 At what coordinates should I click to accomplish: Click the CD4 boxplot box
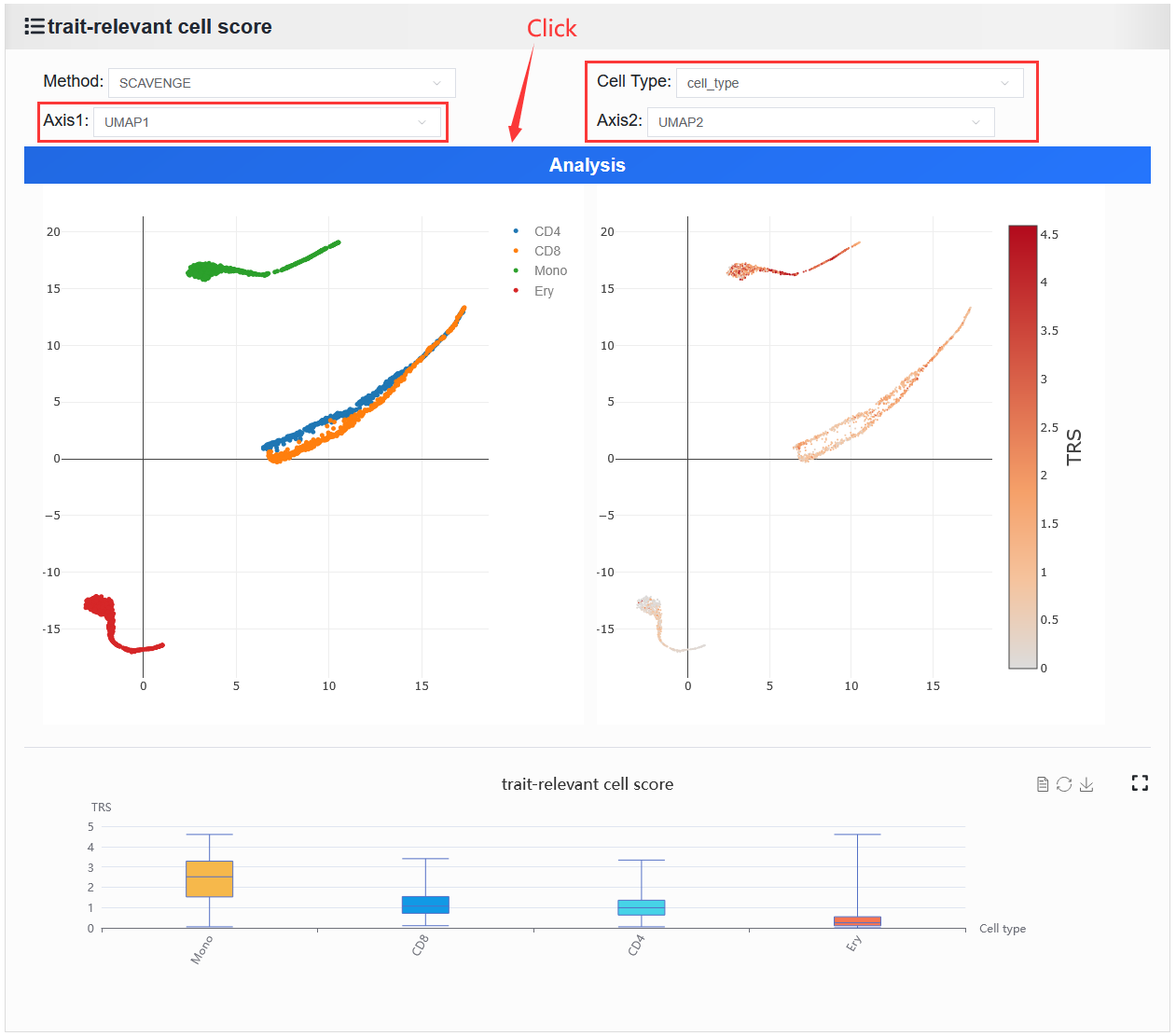642,907
